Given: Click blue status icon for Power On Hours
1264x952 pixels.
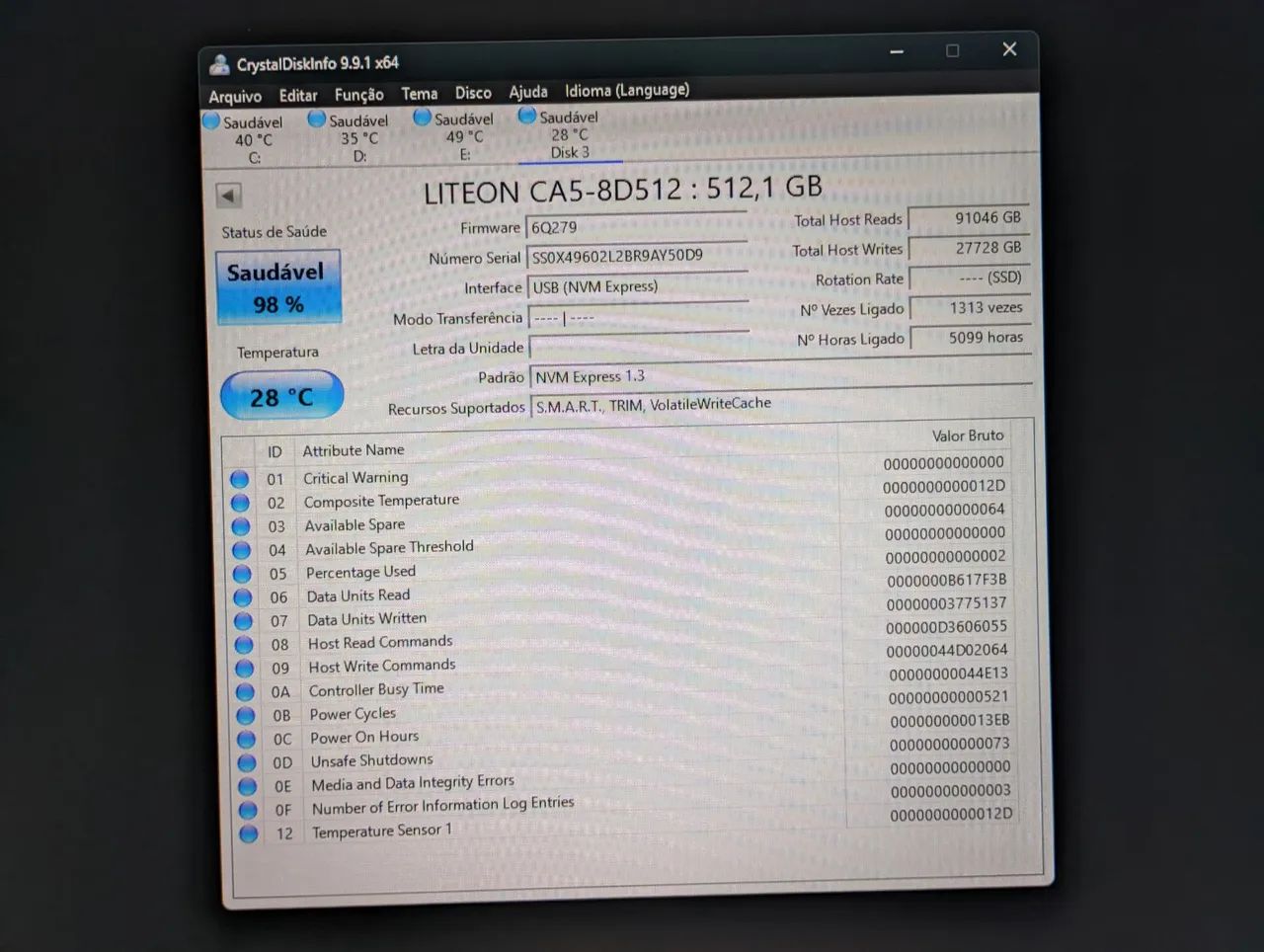Looking at the screenshot, I should (x=246, y=739).
